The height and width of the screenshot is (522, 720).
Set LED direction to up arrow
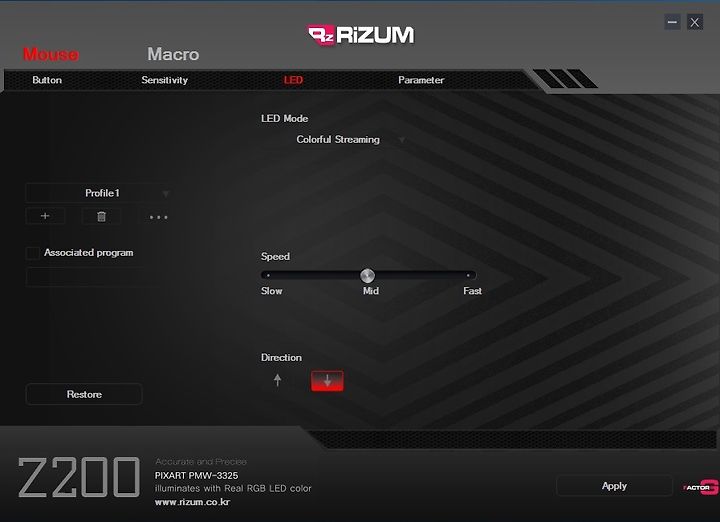coord(277,381)
